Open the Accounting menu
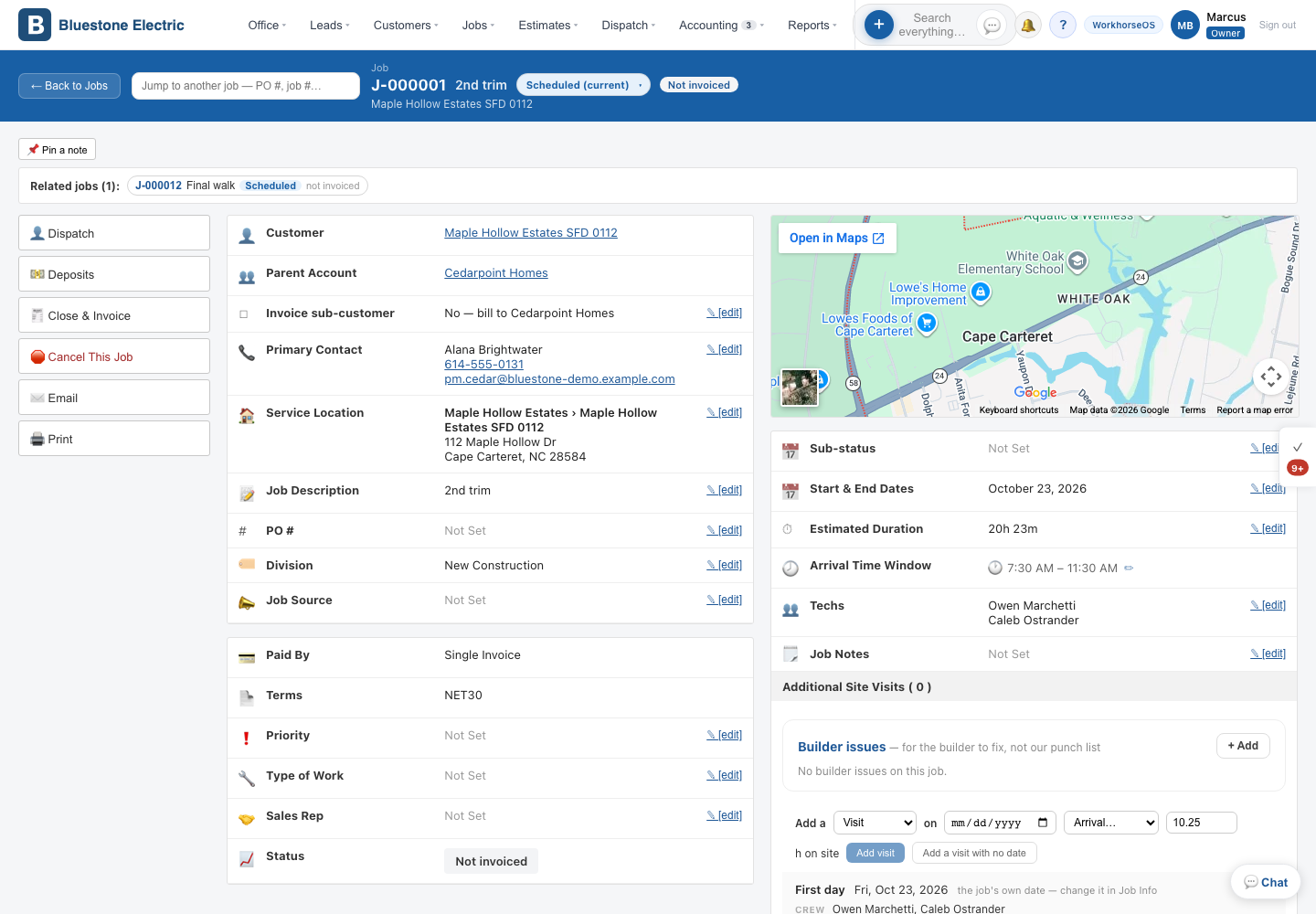 [x=721, y=26]
